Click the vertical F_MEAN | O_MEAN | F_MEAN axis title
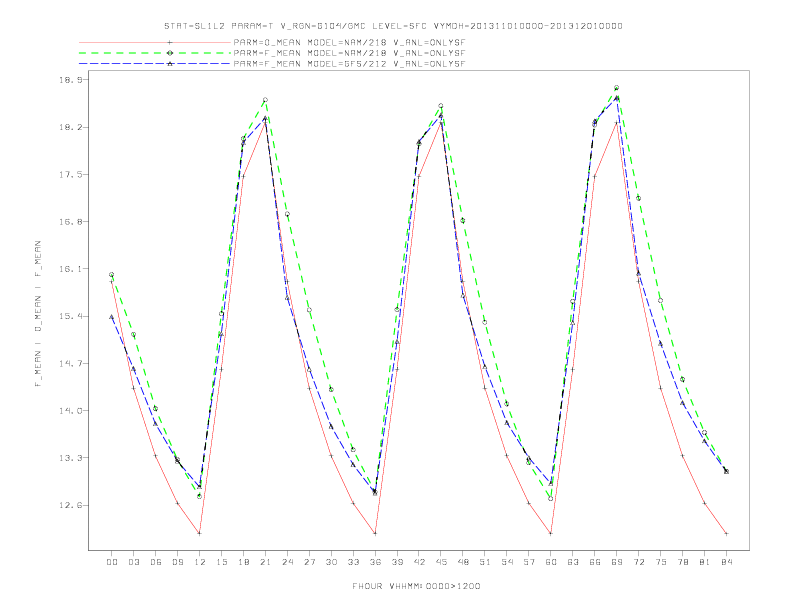The height and width of the screenshot is (612, 792). 38,314
